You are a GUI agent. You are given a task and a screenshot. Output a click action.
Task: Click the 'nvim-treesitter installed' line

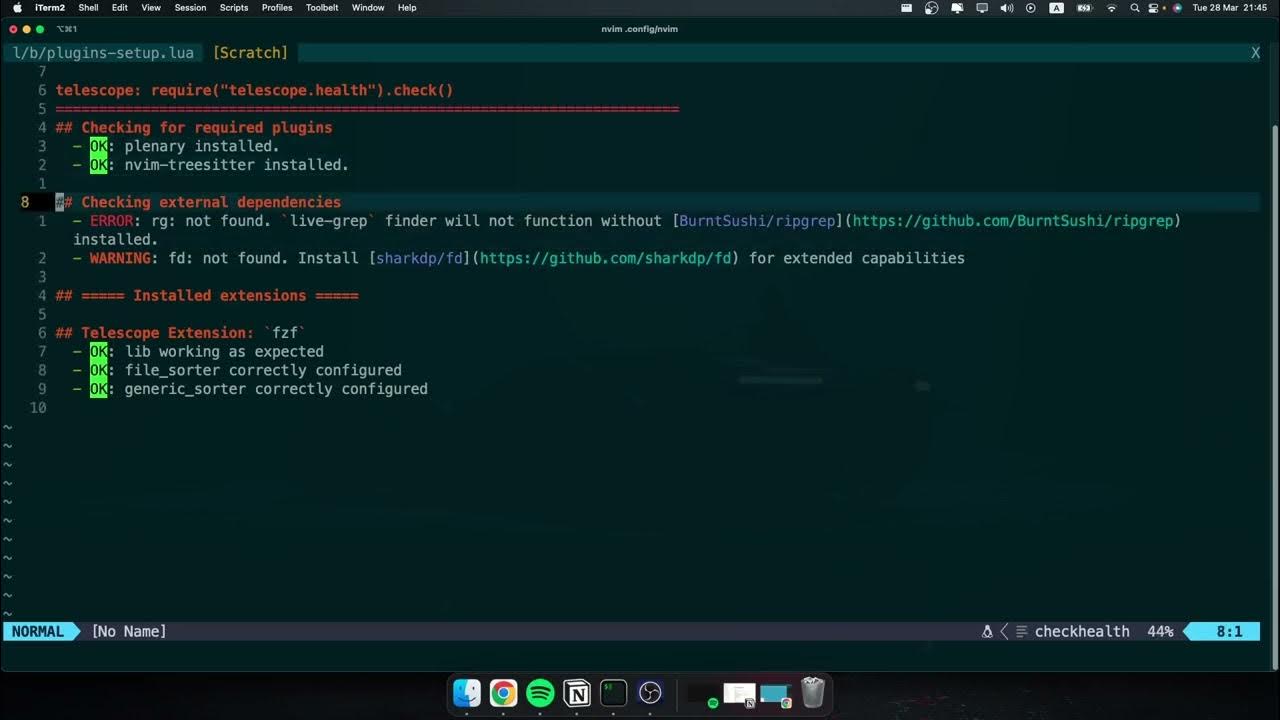[211, 165]
